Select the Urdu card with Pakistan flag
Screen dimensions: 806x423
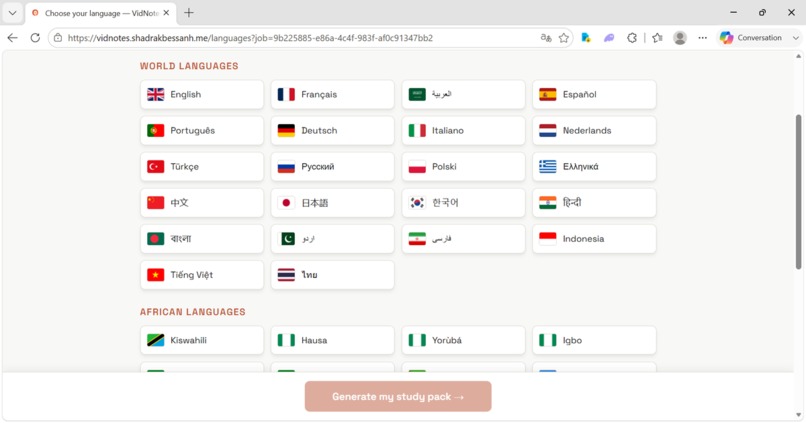[x=333, y=238]
